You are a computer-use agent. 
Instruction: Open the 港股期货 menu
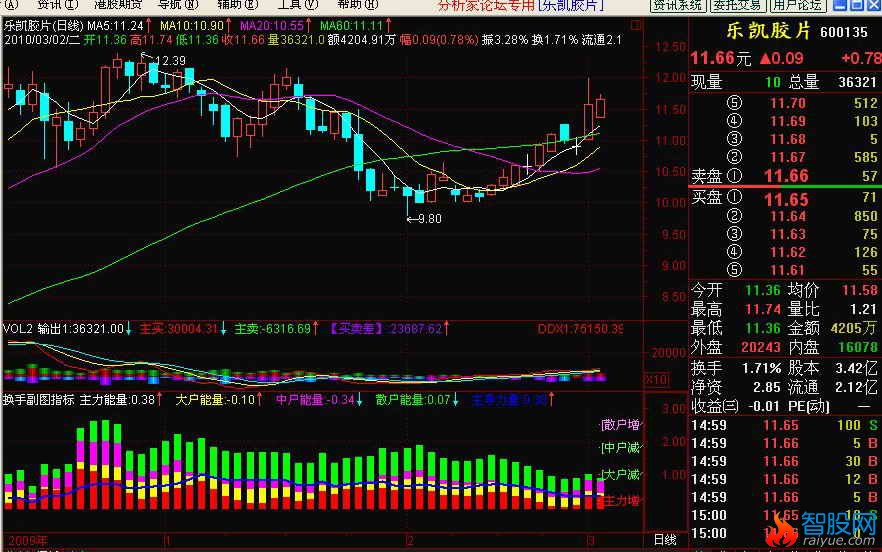pyautogui.click(x=117, y=5)
